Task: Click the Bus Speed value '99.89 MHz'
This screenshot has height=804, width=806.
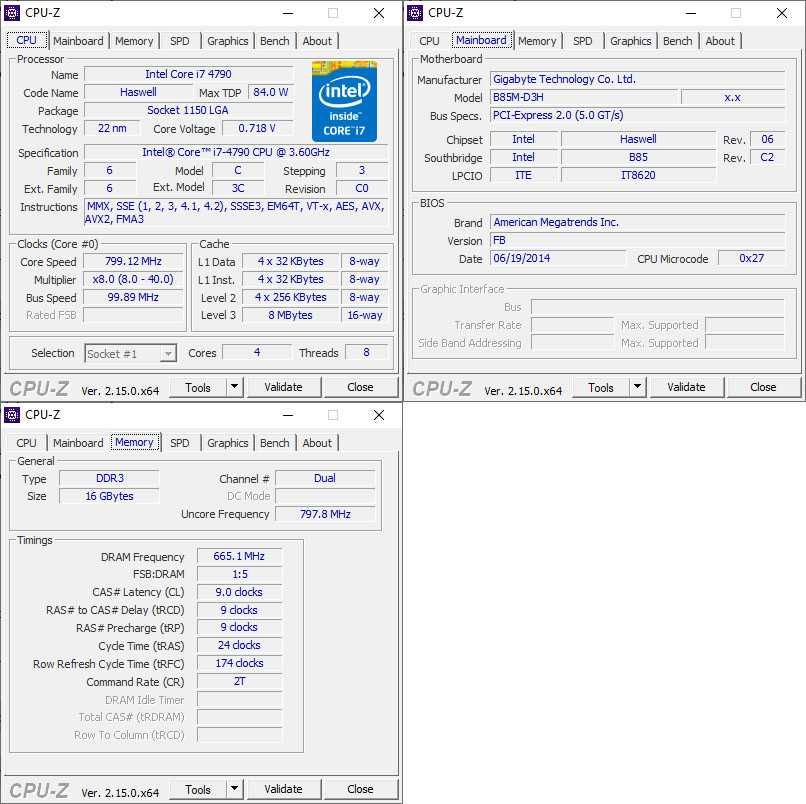Action: [133, 297]
